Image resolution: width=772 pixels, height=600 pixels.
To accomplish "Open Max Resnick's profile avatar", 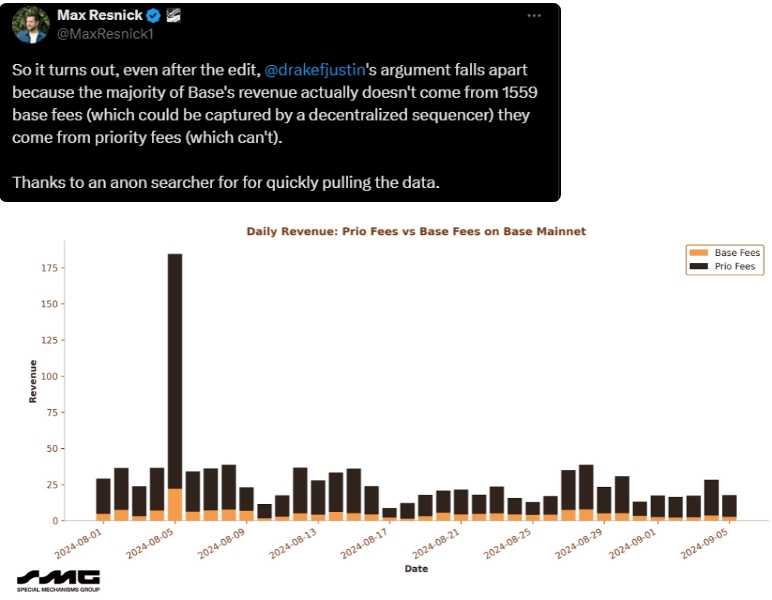I will pyautogui.click(x=31, y=24).
